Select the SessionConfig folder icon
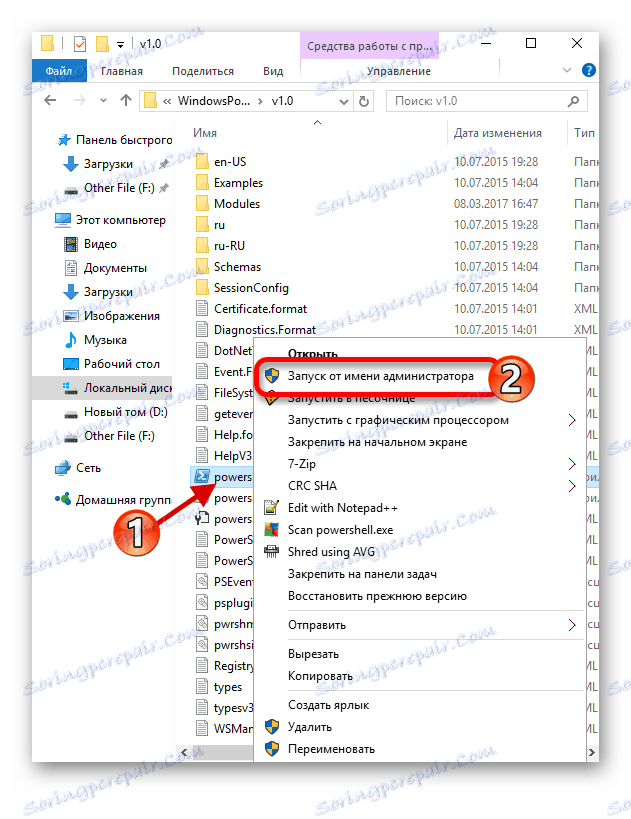Screen dimensions: 631x819 tap(202, 287)
